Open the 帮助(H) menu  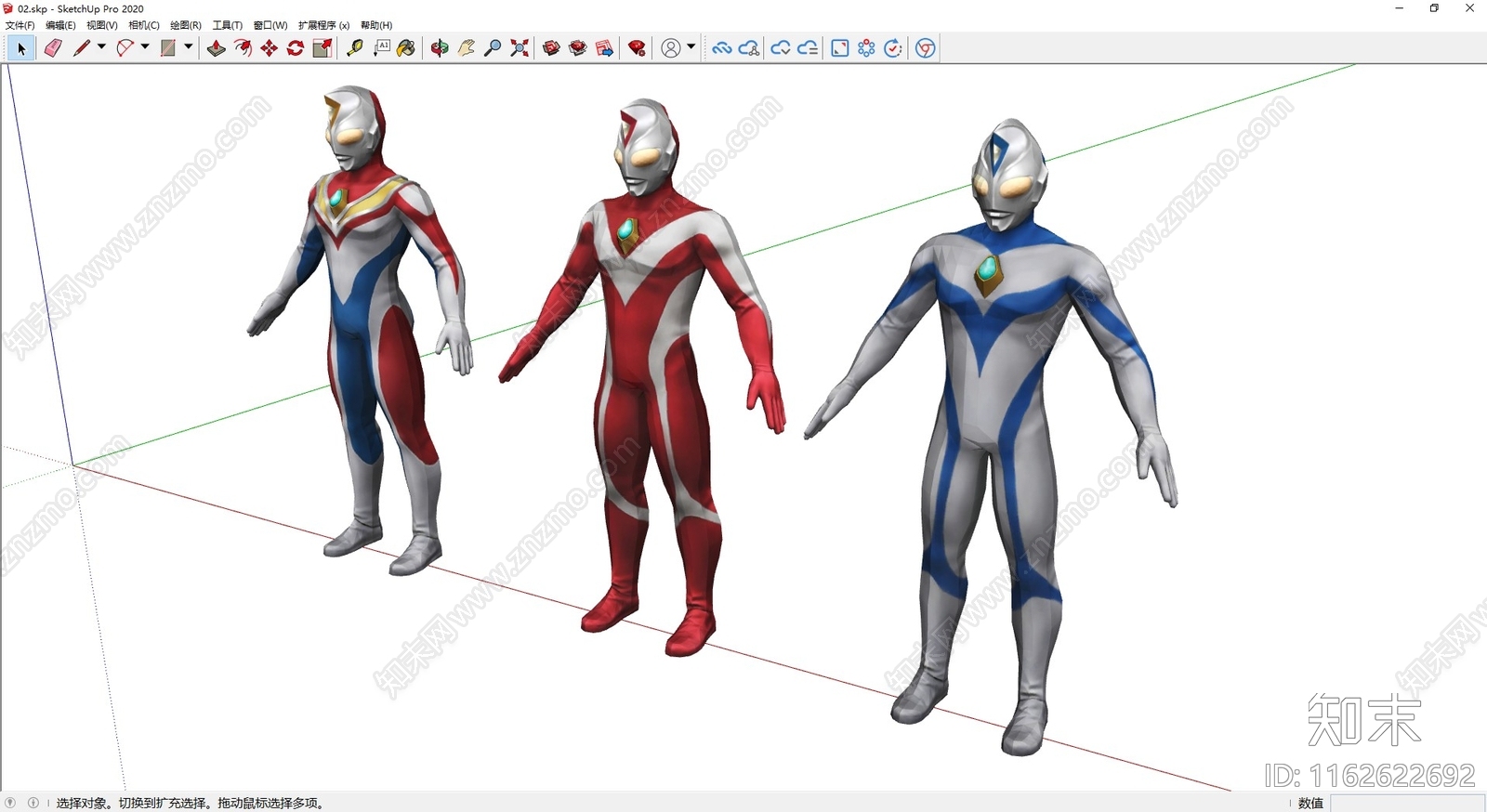click(376, 25)
